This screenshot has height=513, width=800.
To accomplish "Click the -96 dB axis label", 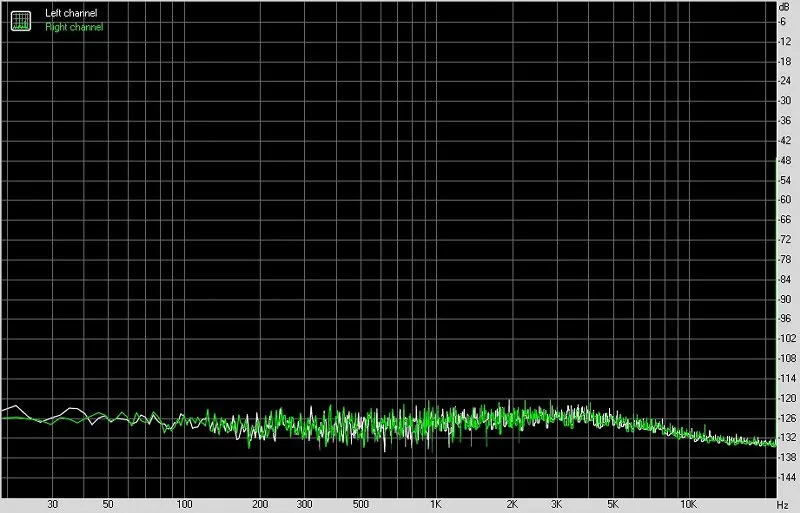I will click(x=785, y=319).
